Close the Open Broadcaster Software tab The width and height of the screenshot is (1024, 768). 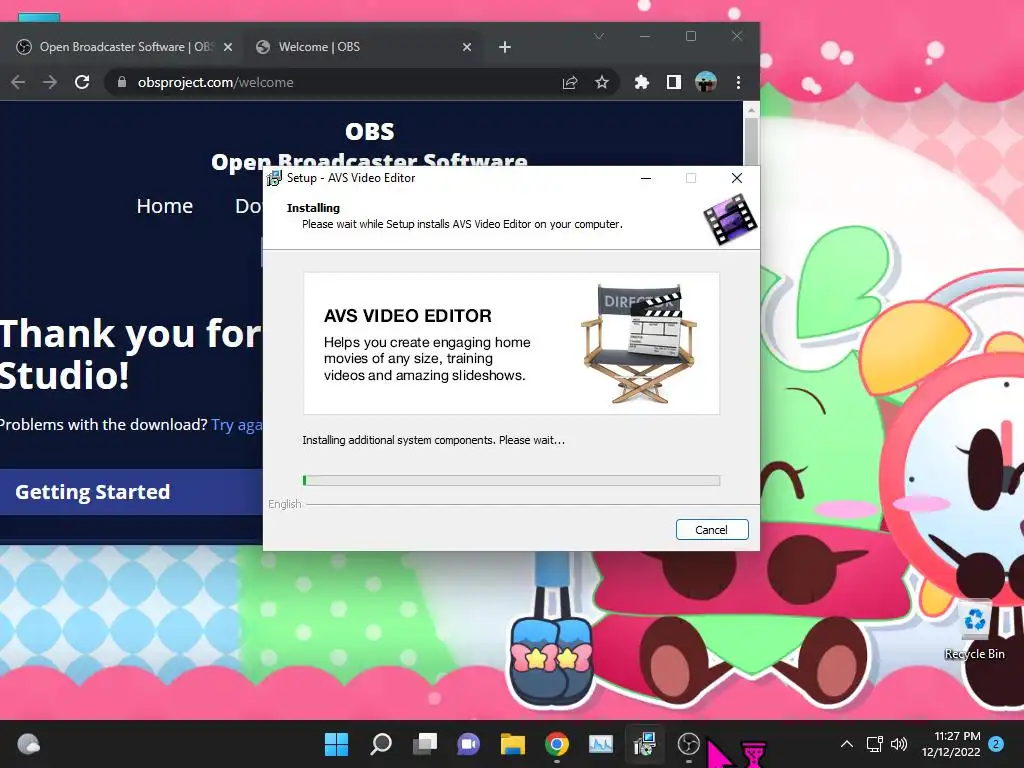pos(228,47)
